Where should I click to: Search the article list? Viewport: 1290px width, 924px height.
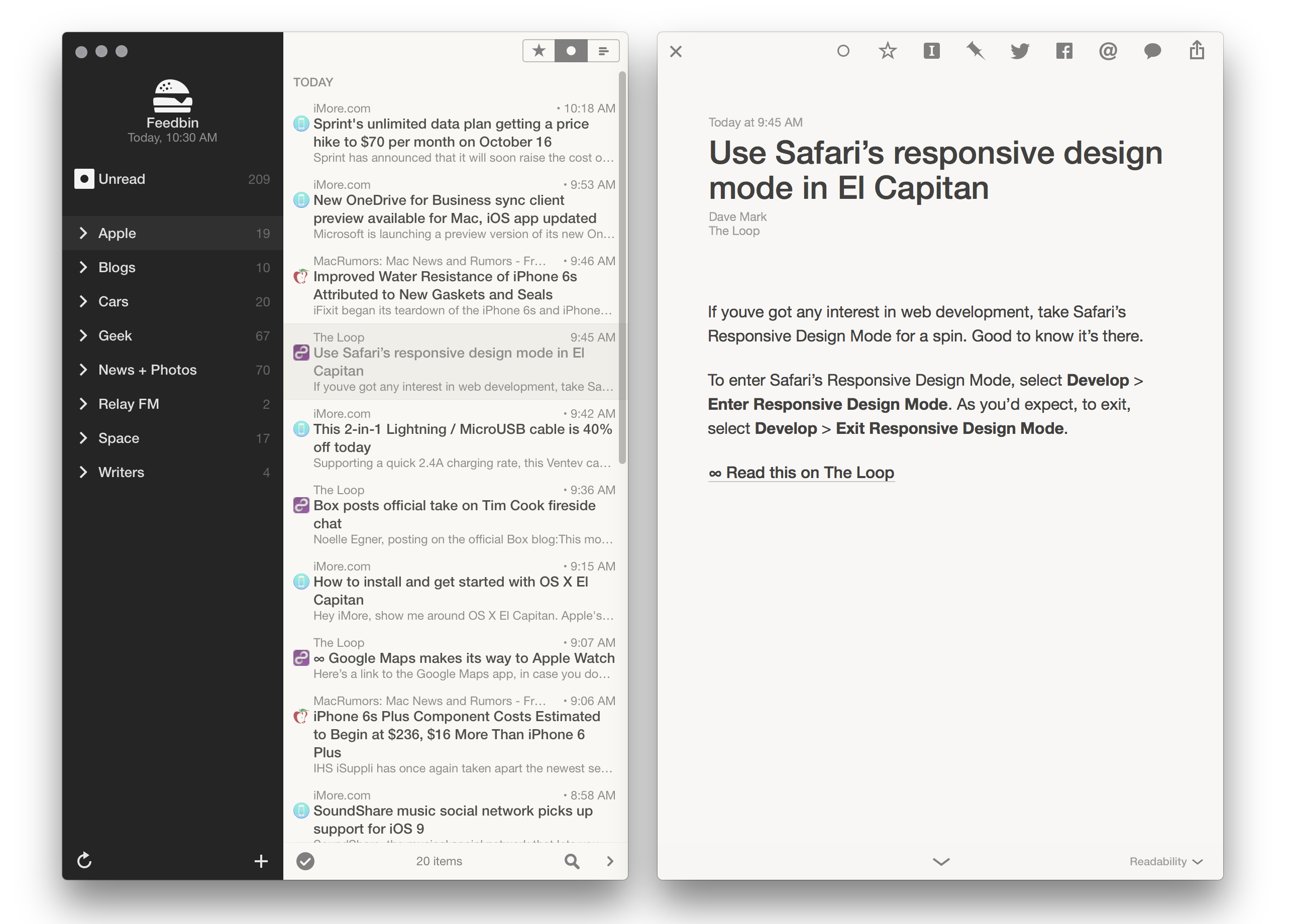tap(572, 861)
